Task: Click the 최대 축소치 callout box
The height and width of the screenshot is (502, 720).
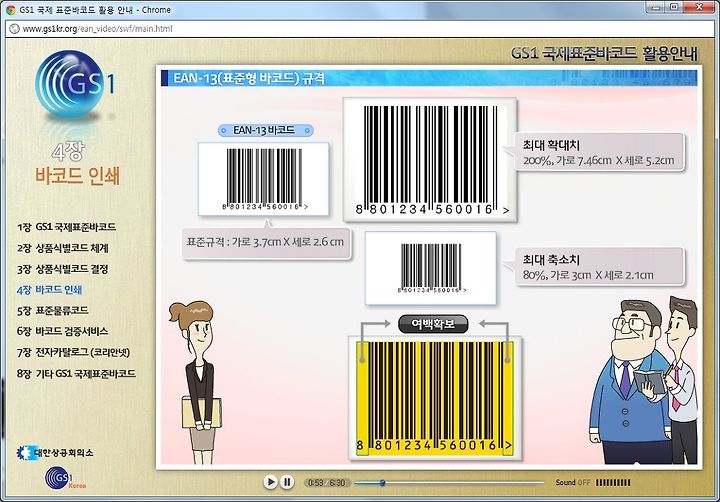Action: (x=600, y=267)
